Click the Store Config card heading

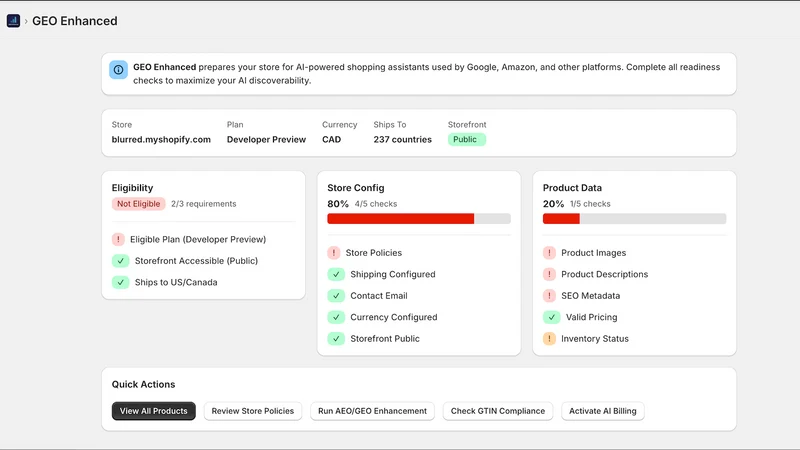[x=356, y=188]
